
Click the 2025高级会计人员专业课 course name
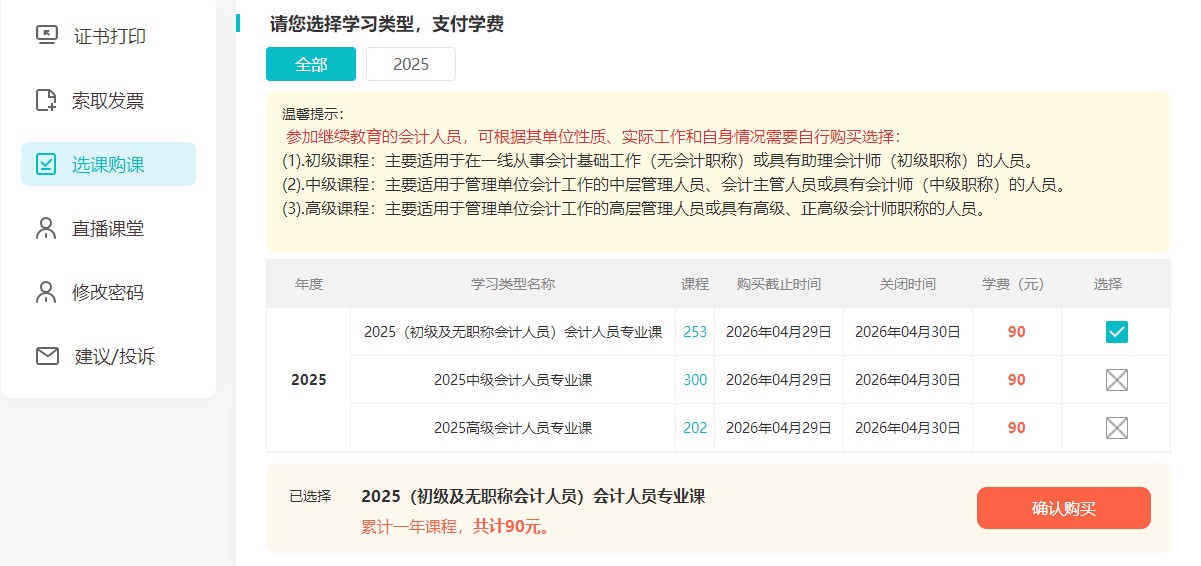[513, 428]
